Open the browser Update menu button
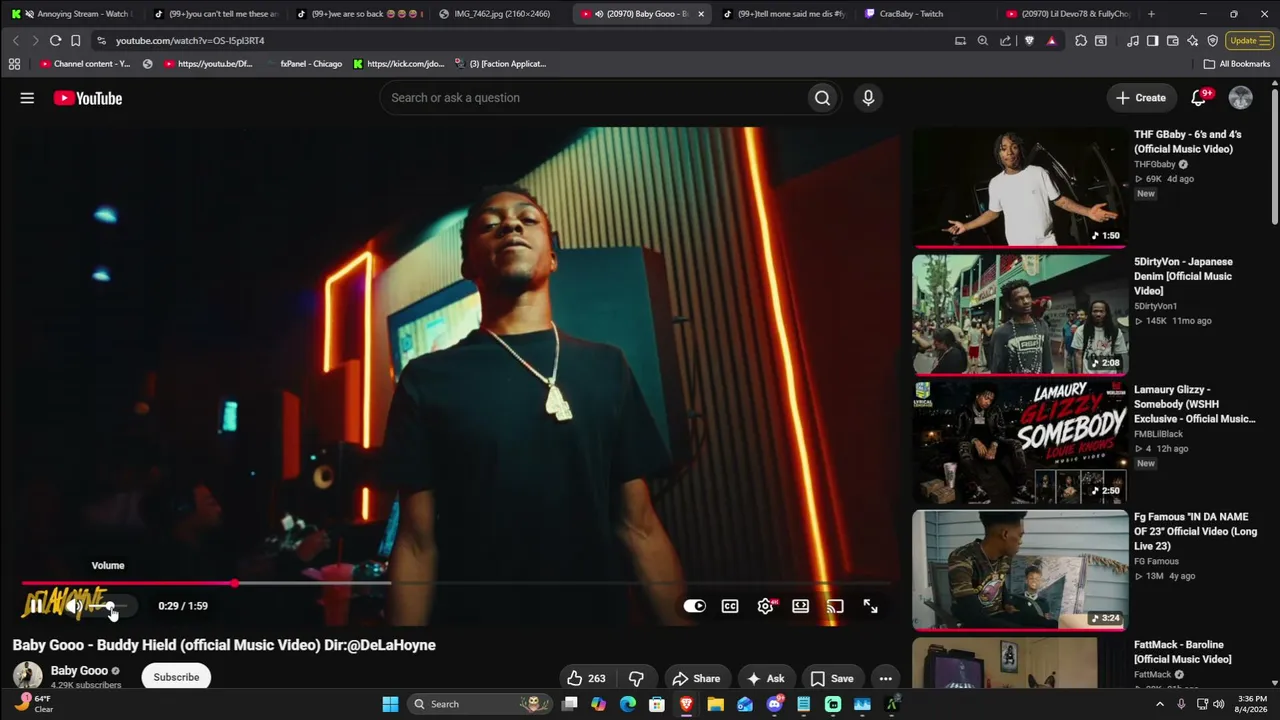 1249,41
